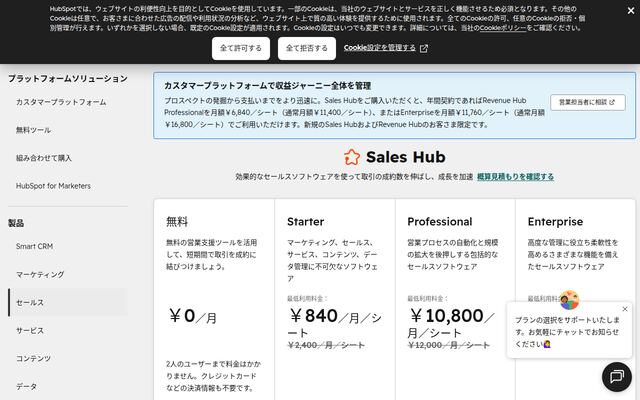Select カスタマープラットフォーム in the sidebar

(61, 102)
